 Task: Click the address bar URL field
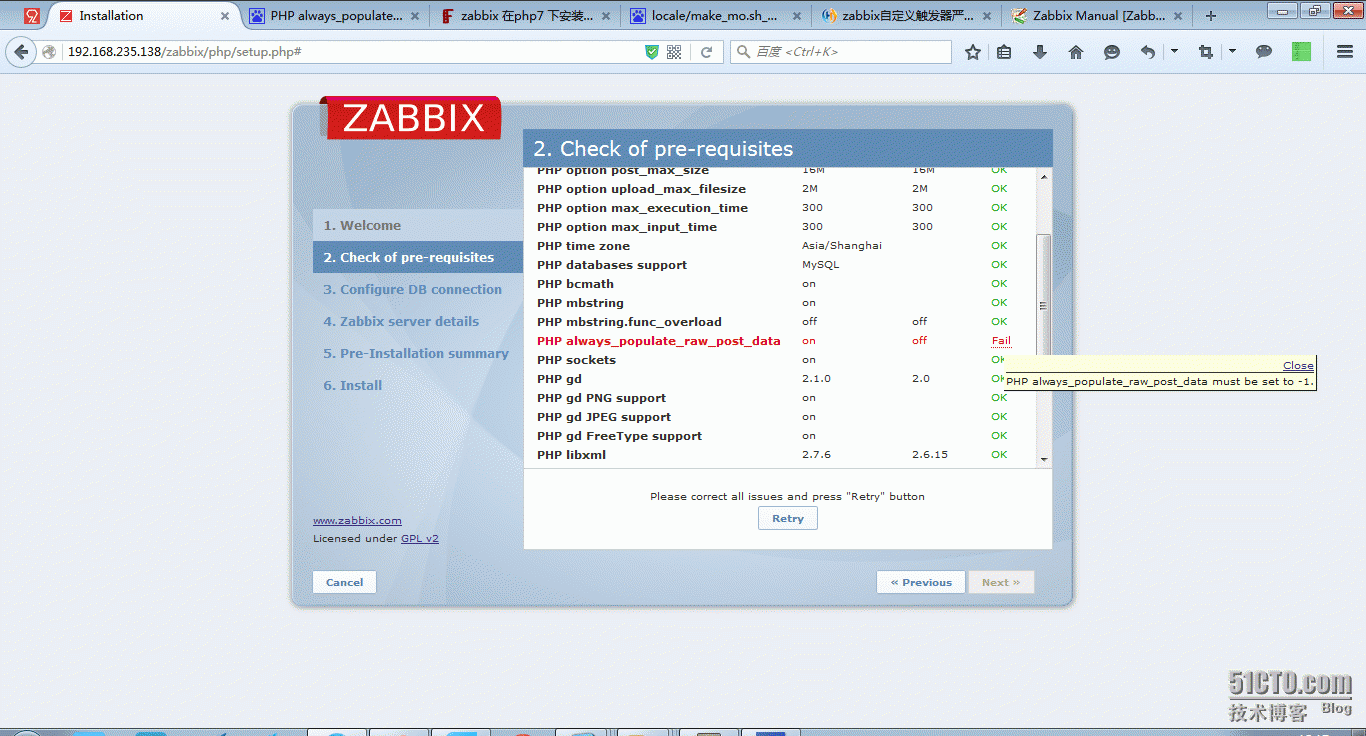350,52
